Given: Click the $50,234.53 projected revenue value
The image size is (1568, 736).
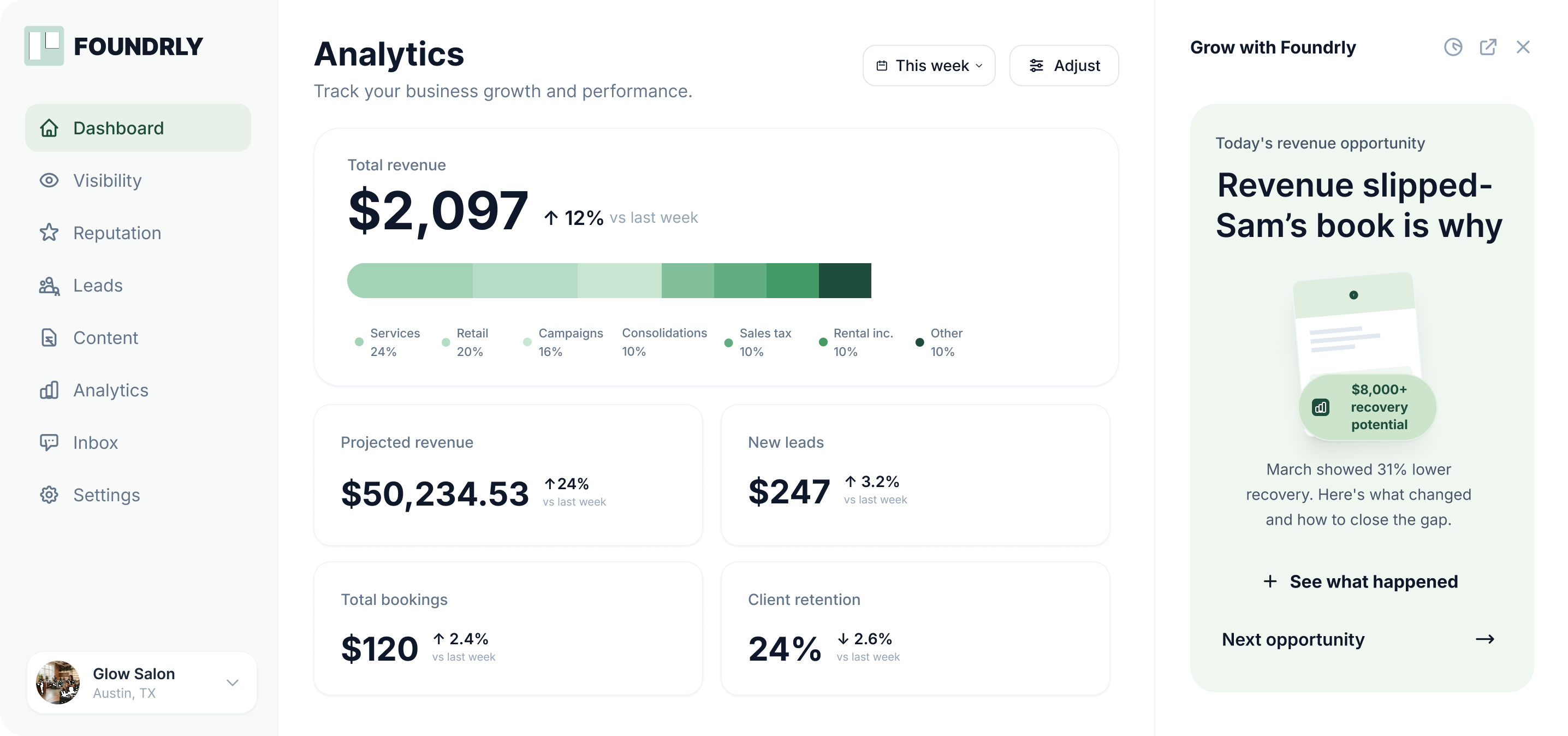Looking at the screenshot, I should click(x=435, y=493).
